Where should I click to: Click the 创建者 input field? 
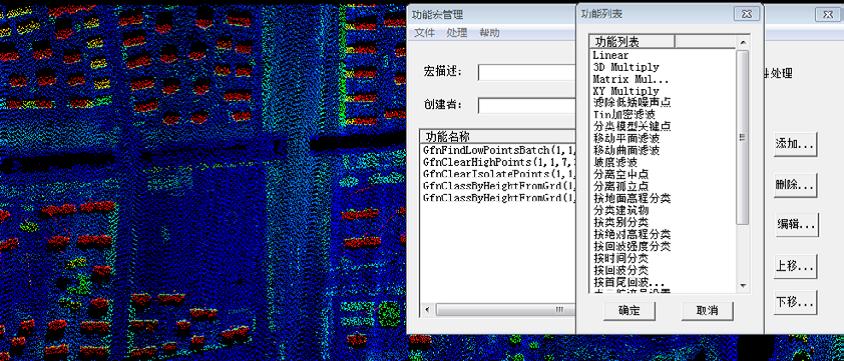pyautogui.click(x=527, y=105)
